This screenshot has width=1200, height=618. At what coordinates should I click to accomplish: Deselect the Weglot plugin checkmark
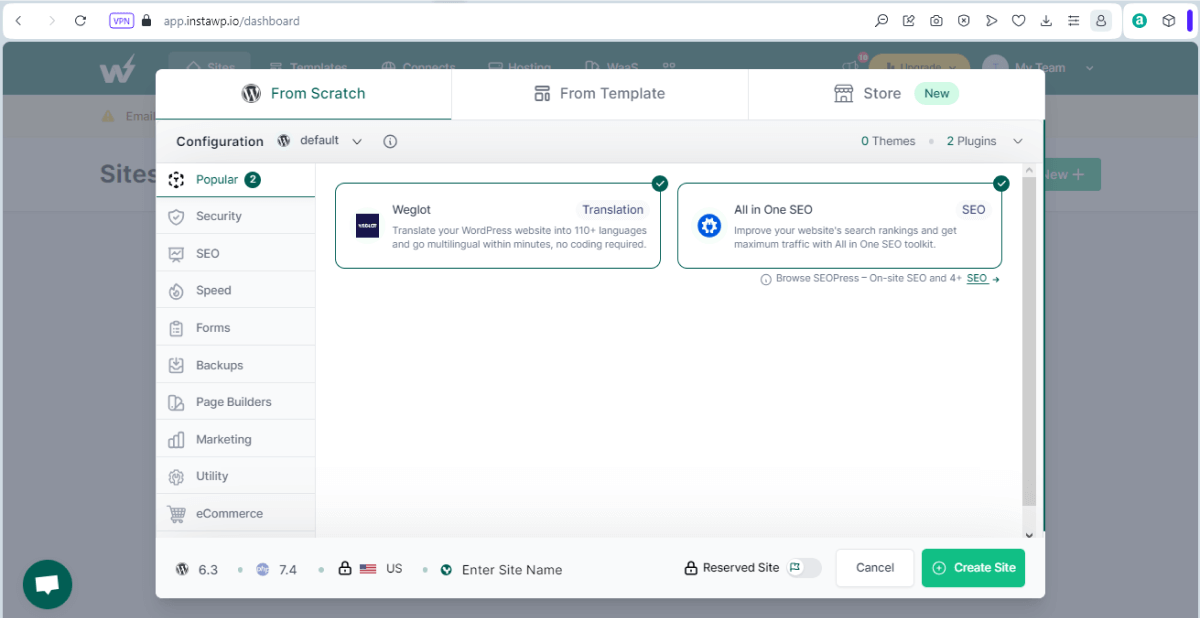(x=660, y=183)
